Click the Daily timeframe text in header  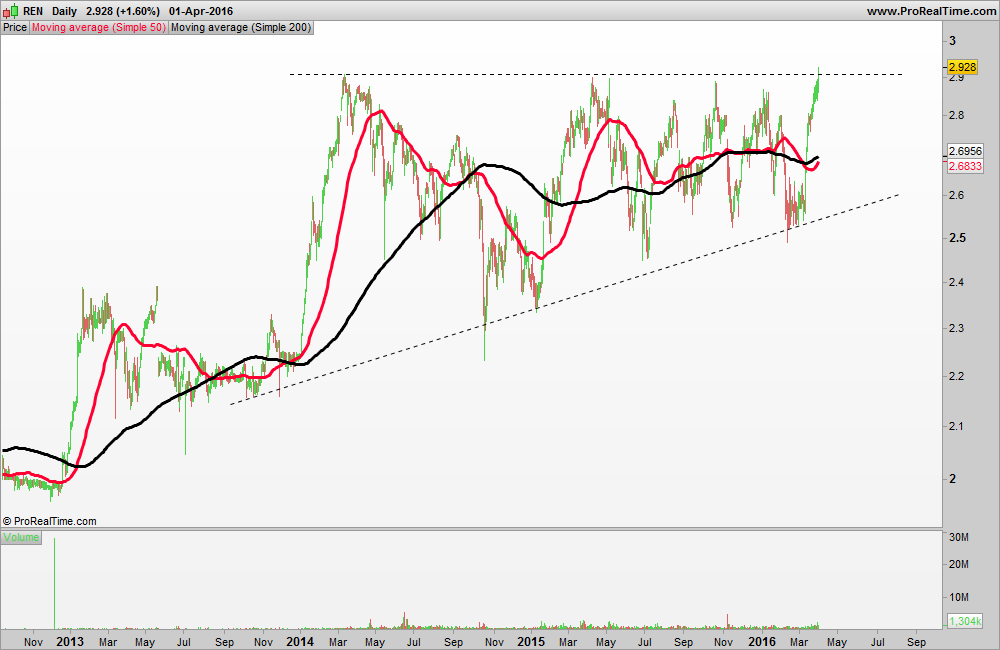point(64,11)
